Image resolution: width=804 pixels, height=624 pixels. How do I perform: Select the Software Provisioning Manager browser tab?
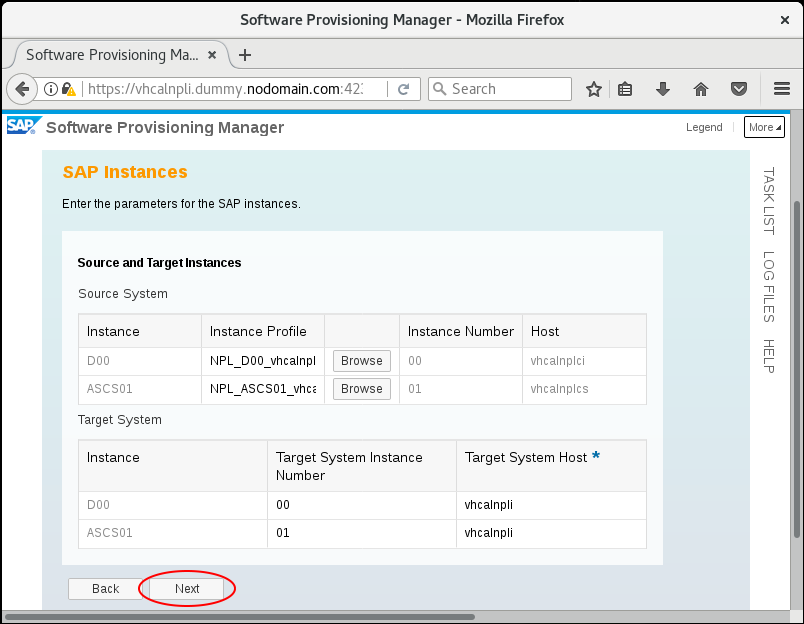112,55
